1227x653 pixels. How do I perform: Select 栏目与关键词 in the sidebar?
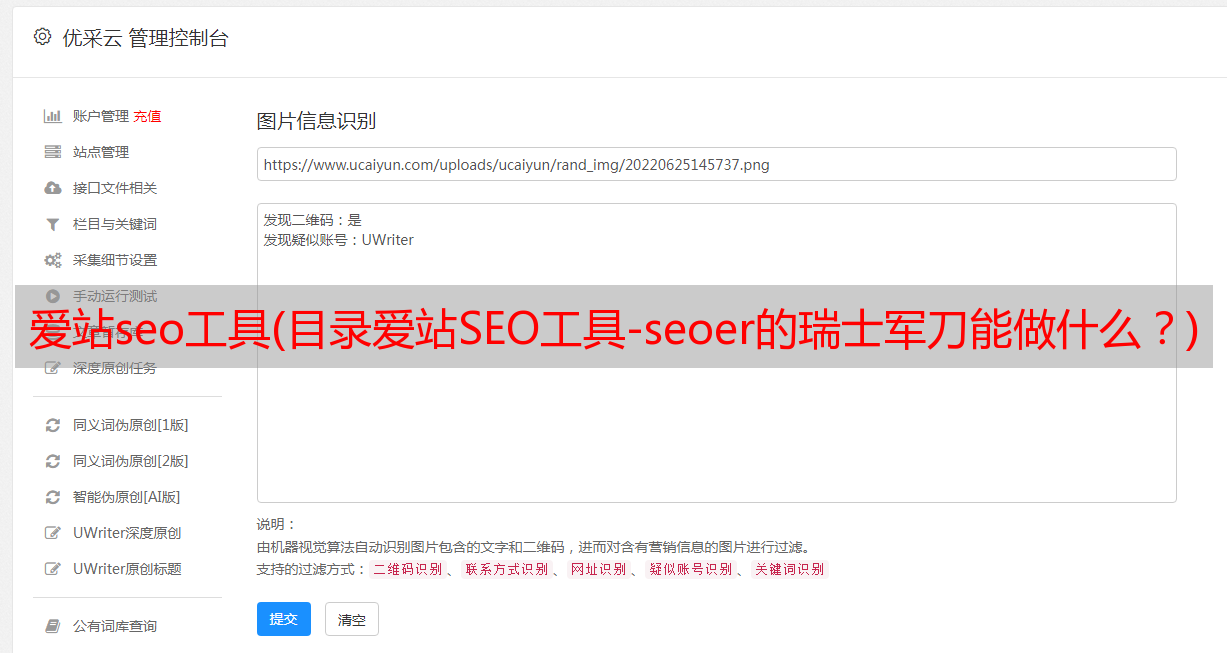coord(115,224)
